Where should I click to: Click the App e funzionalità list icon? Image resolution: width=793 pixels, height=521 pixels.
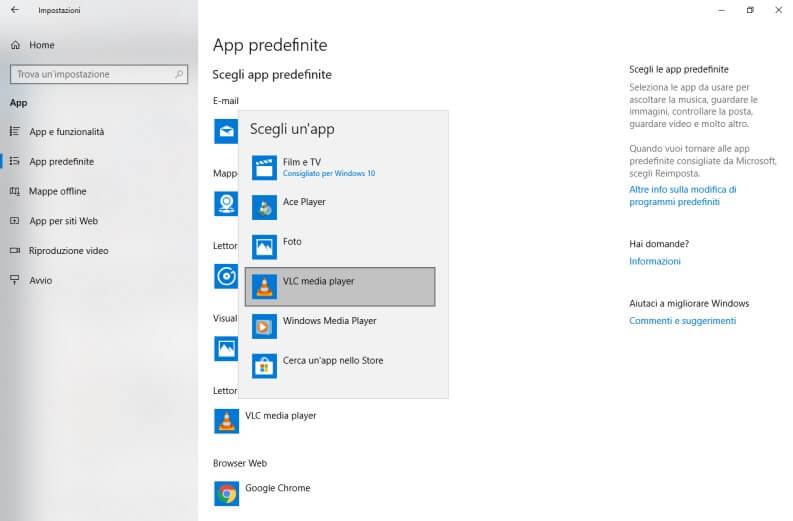pyautogui.click(x=15, y=132)
